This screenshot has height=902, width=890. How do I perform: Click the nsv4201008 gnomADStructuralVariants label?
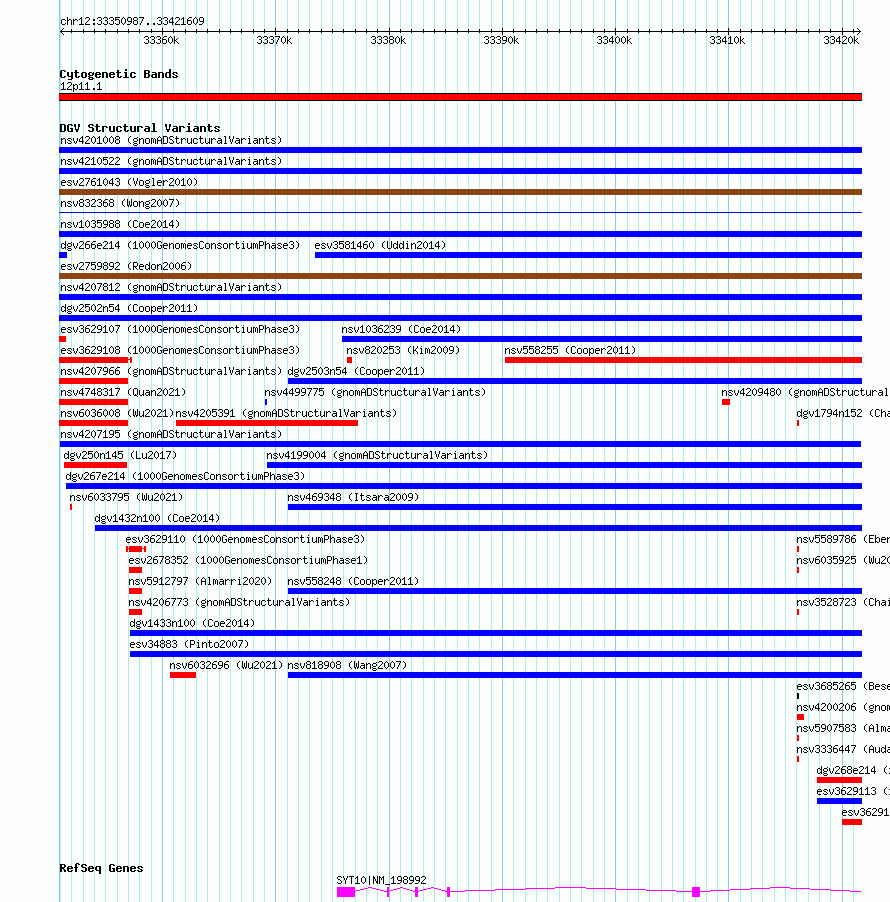point(171,140)
